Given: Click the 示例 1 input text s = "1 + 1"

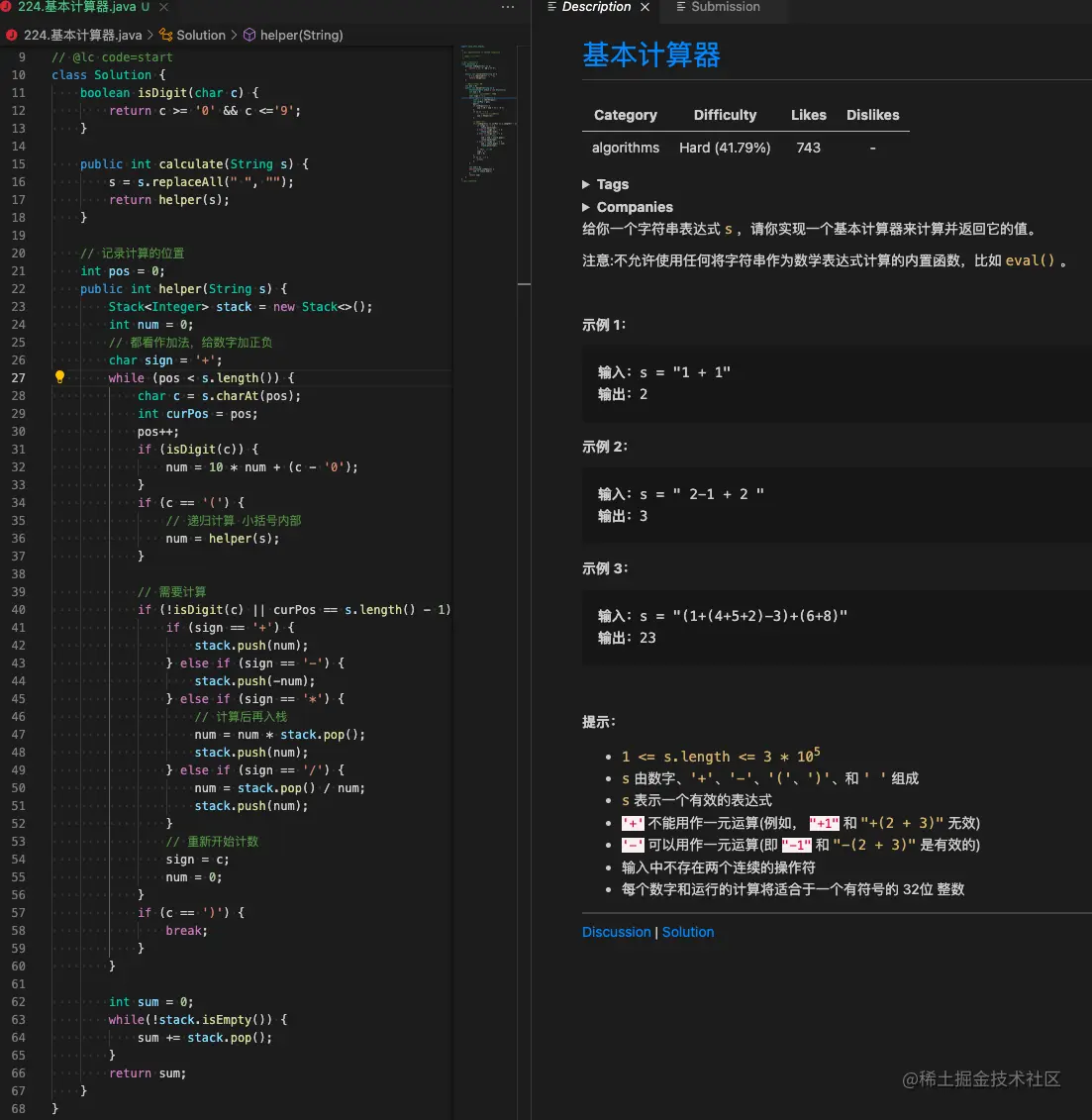Looking at the screenshot, I should pyautogui.click(x=685, y=372).
